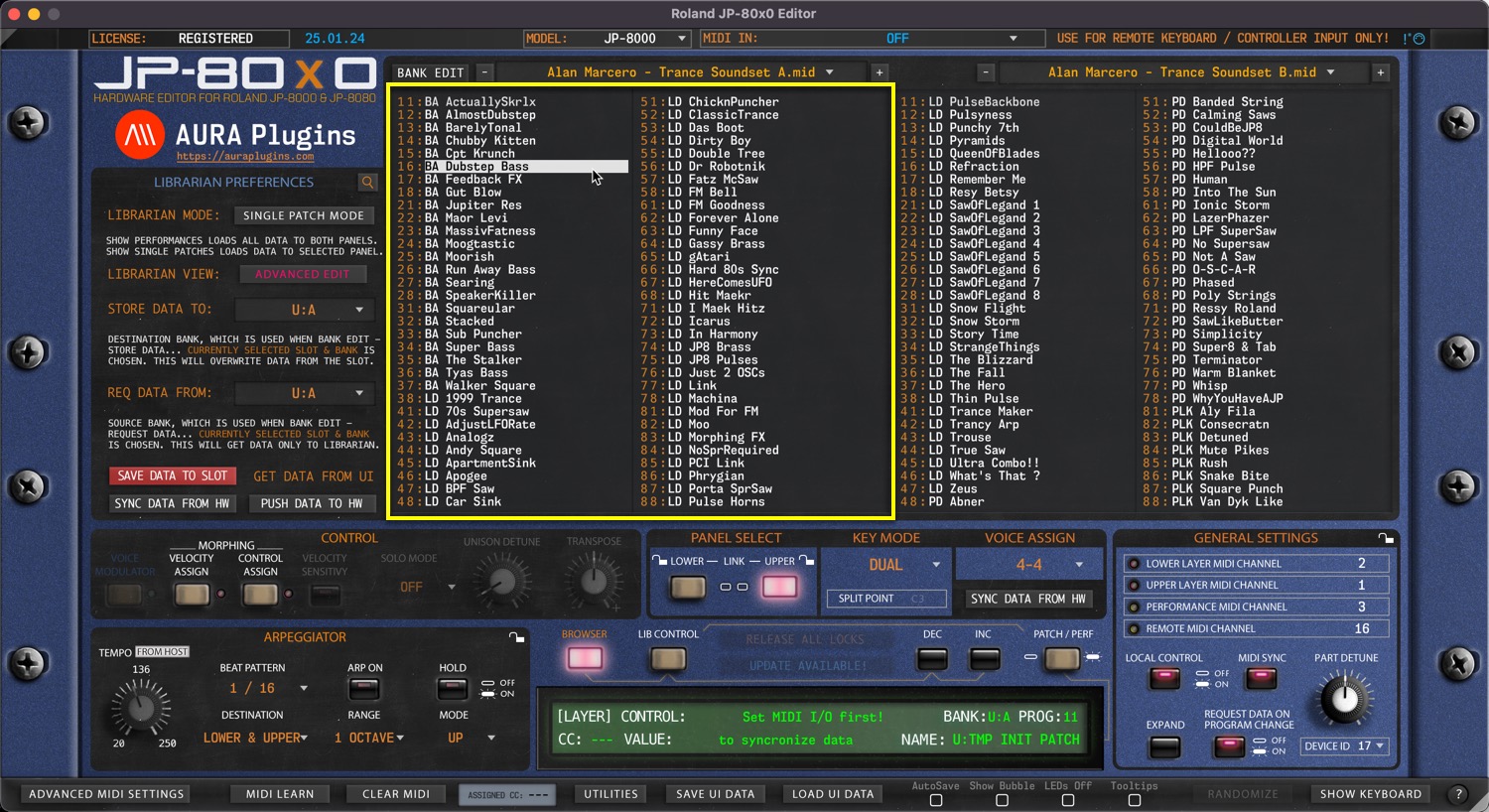Click the Tempo knob
This screenshot has height=812, width=1489.
click(140, 708)
